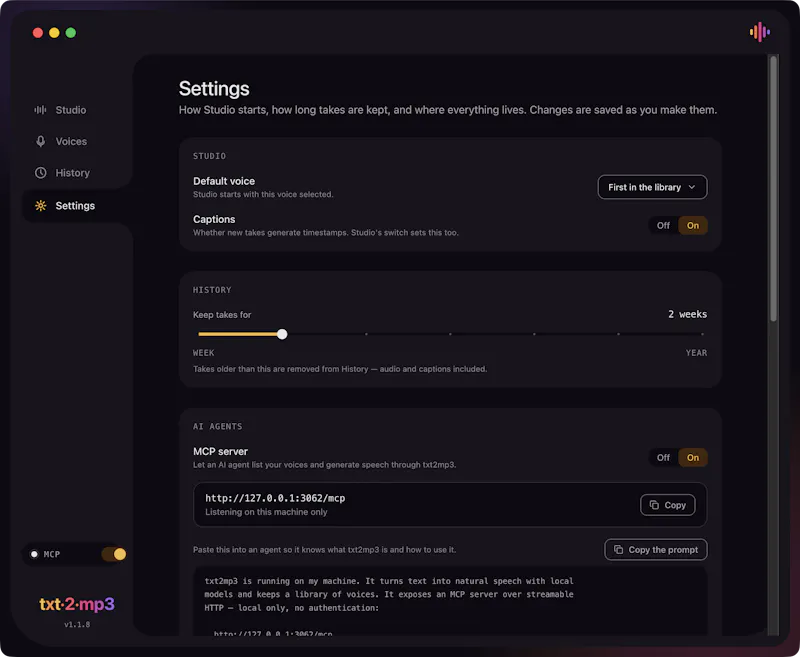Click the Voices microphone icon
Image resolution: width=800 pixels, height=657 pixels.
point(41,141)
